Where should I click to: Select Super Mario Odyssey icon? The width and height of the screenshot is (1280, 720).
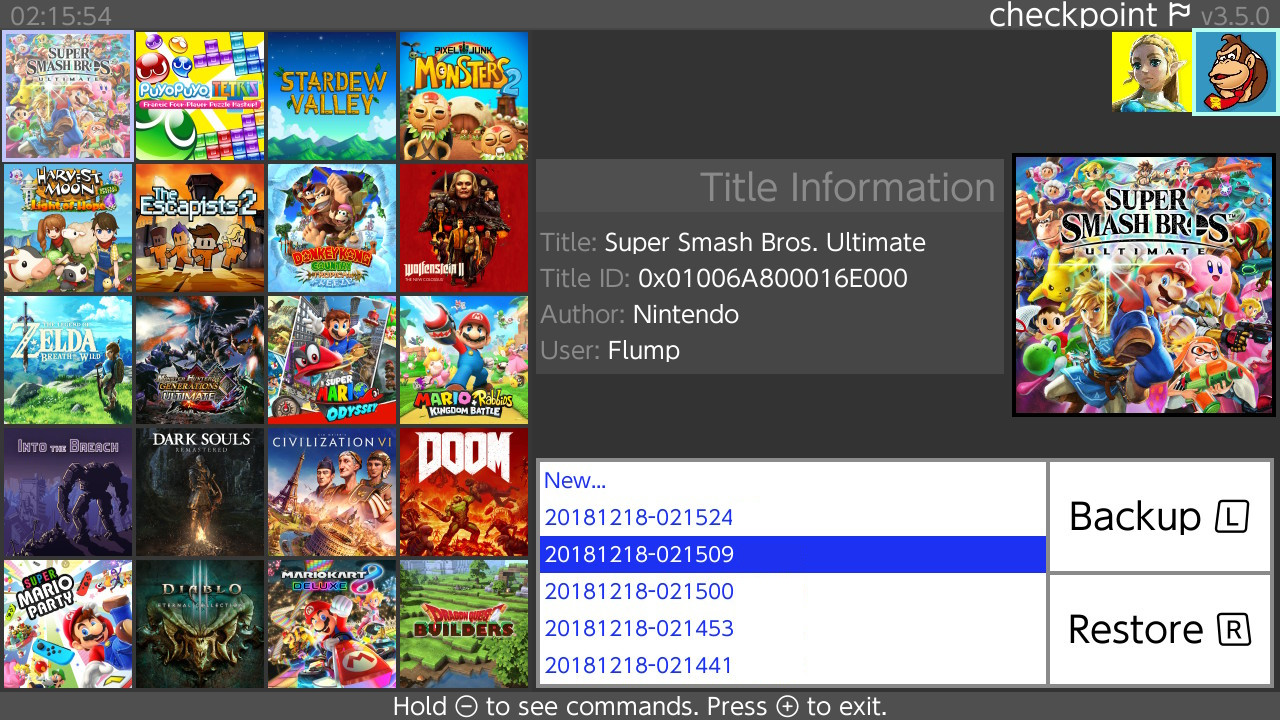(x=332, y=360)
